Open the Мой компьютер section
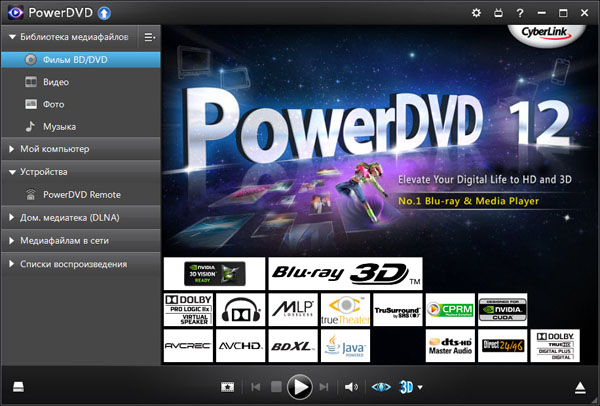This screenshot has height=406, width=600. (x=81, y=149)
